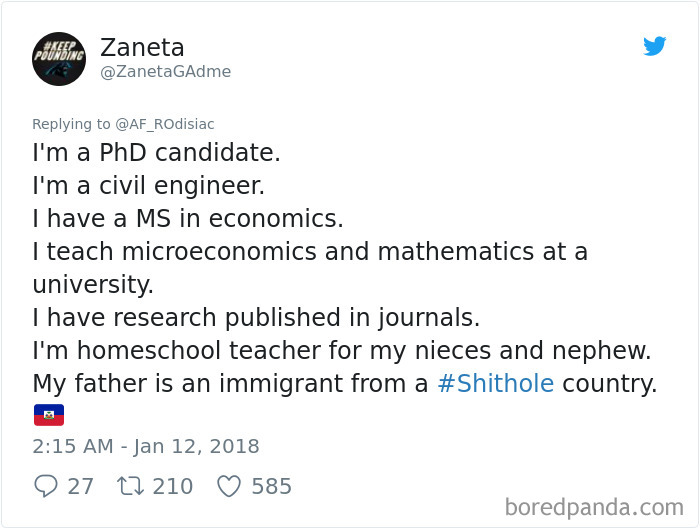
Task: Click the retweet count 210
Action: tap(173, 486)
